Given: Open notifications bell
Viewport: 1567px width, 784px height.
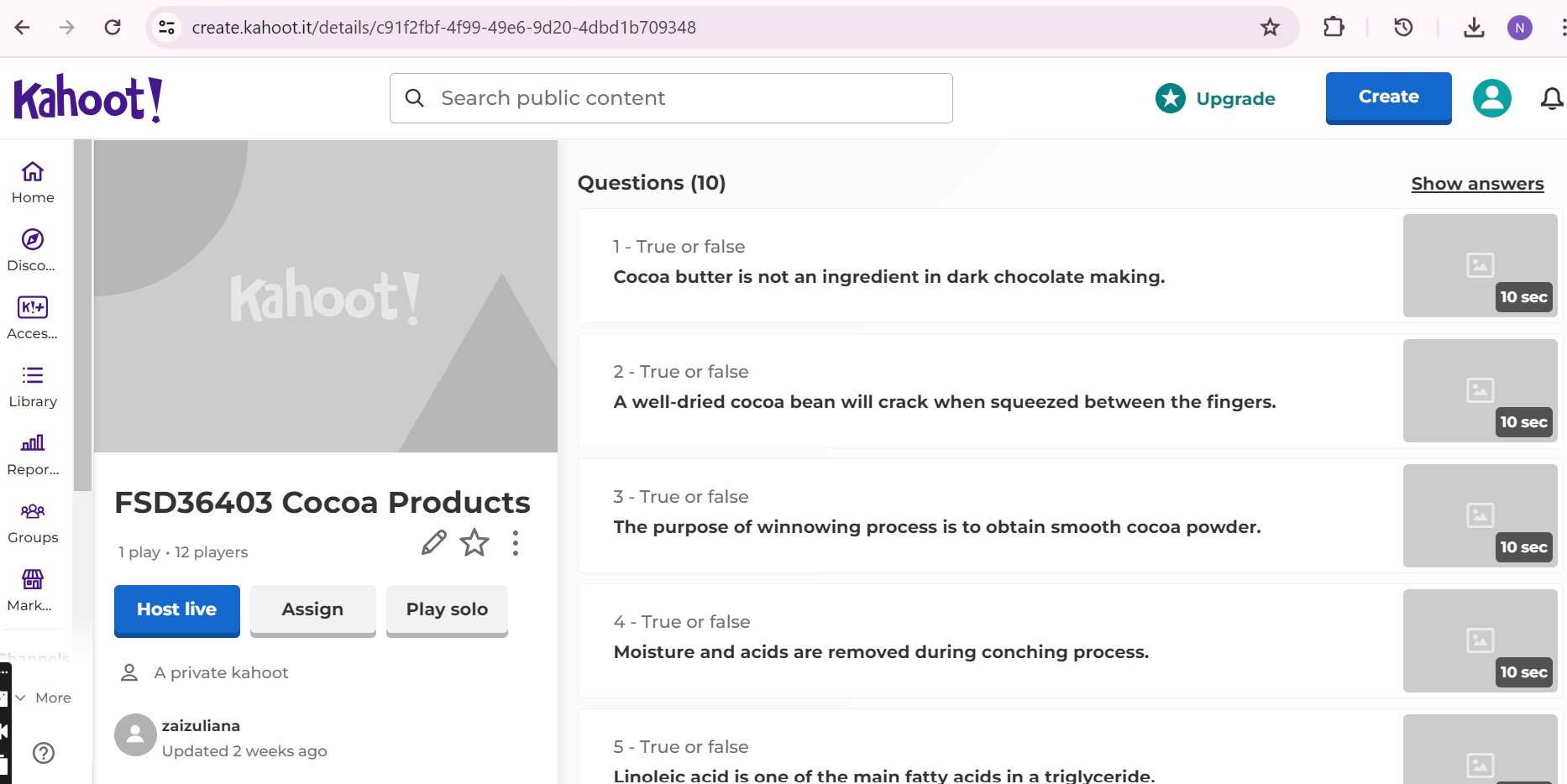Looking at the screenshot, I should (x=1552, y=98).
